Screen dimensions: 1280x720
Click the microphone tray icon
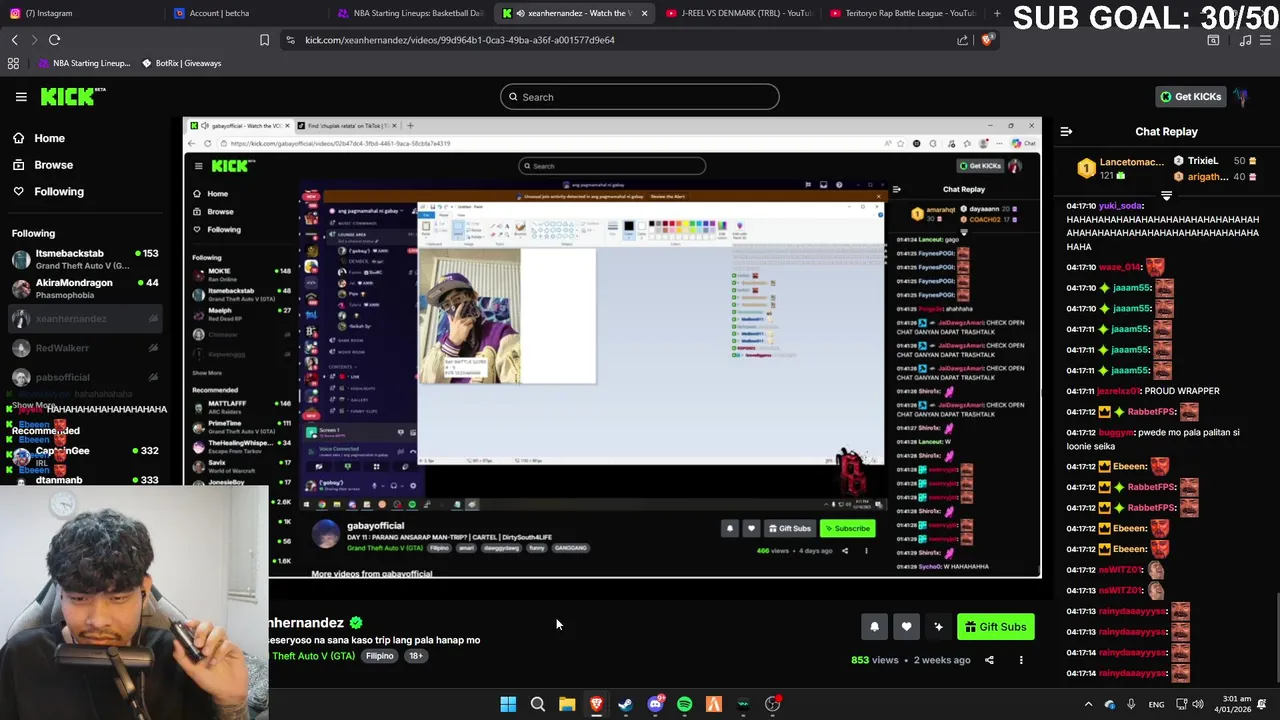pos(1131,704)
